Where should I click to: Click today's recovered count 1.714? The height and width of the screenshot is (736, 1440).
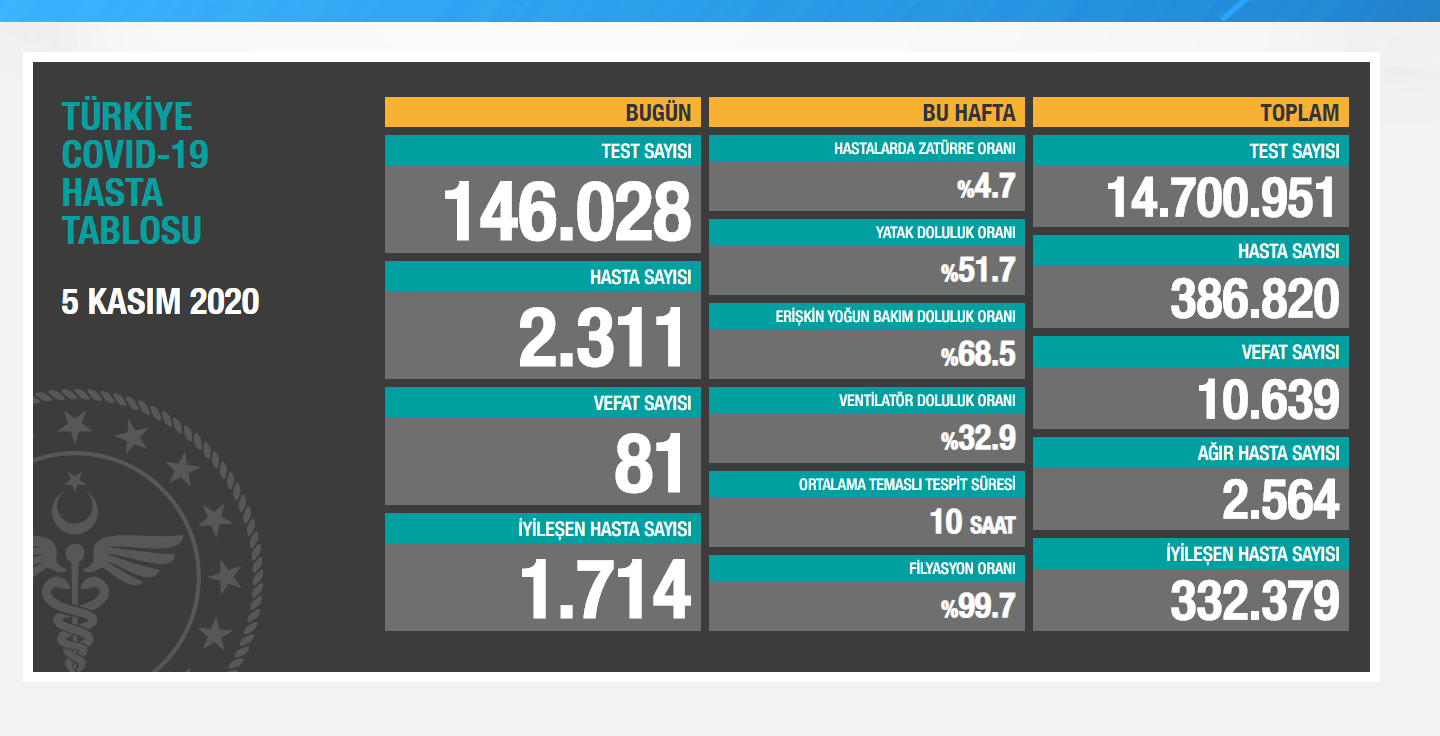click(x=604, y=589)
